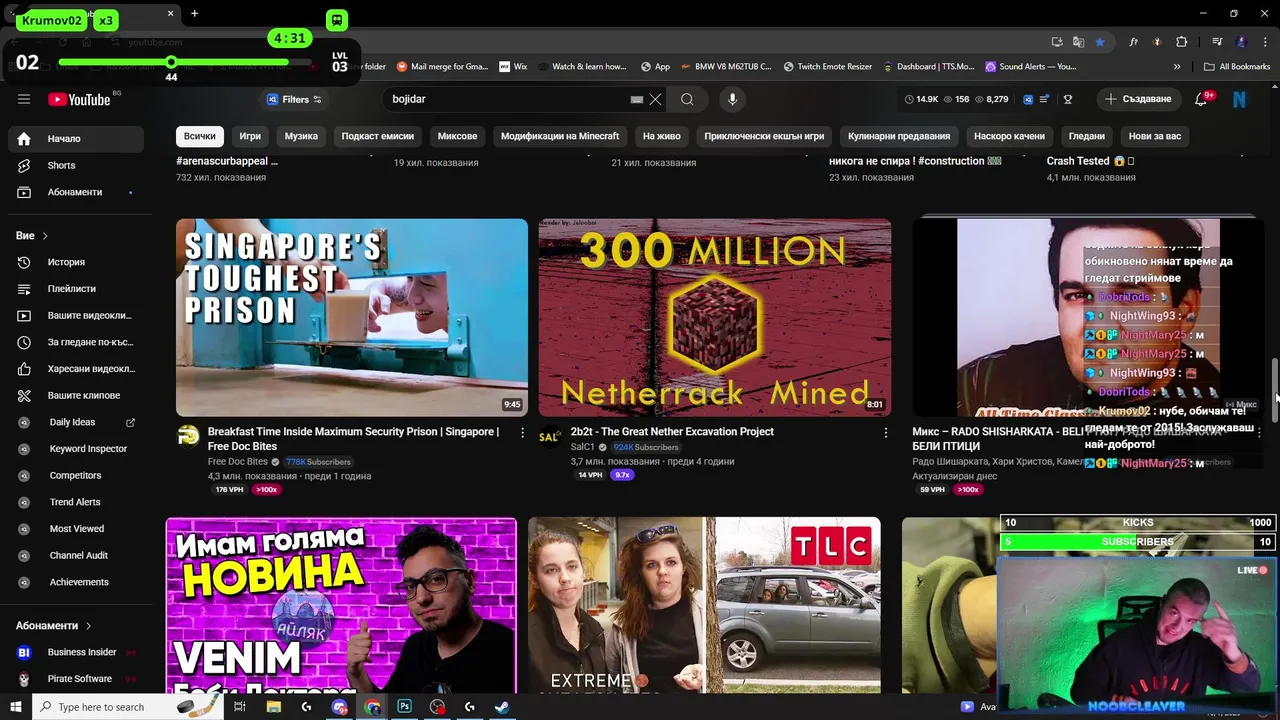Expand the Вие section chevron
The image size is (1280, 720).
(45, 236)
